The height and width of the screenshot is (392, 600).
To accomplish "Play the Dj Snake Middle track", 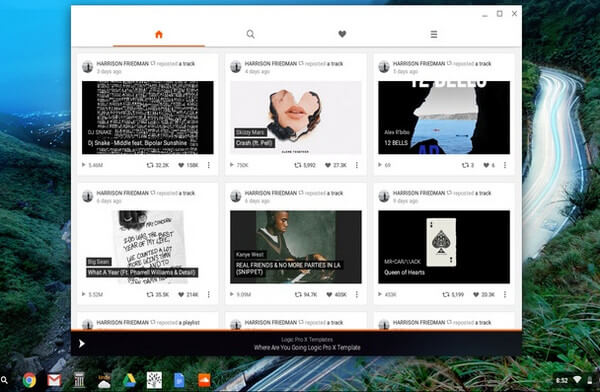I will pos(84,165).
